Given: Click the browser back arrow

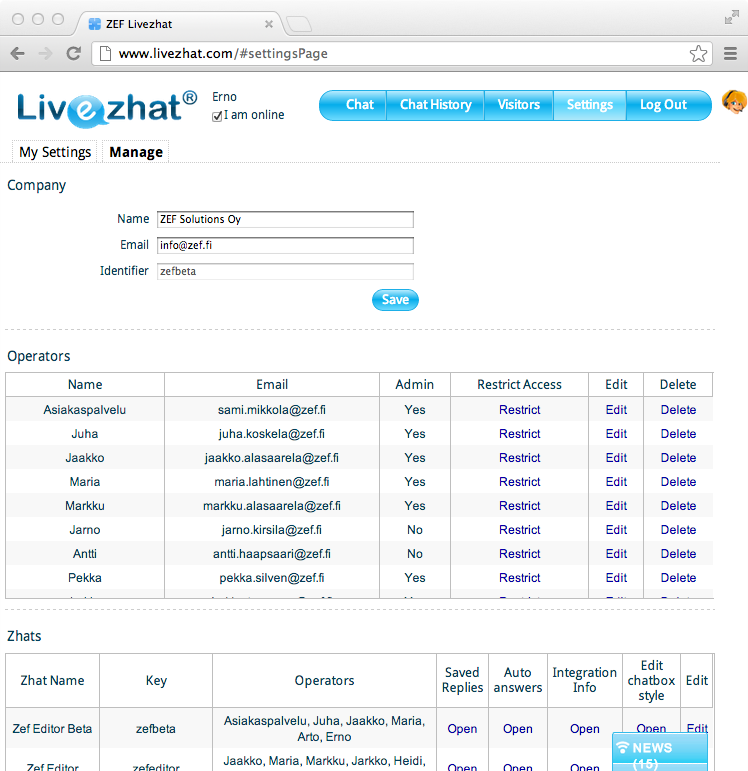Looking at the screenshot, I should [17, 53].
